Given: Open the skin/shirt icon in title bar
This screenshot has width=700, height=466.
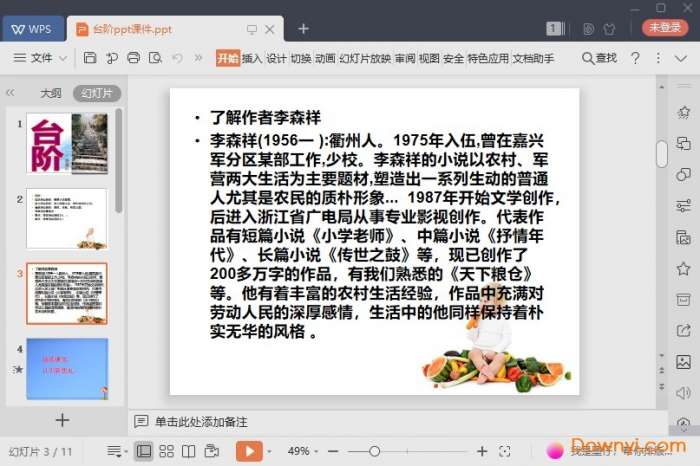Looking at the screenshot, I should (609, 29).
